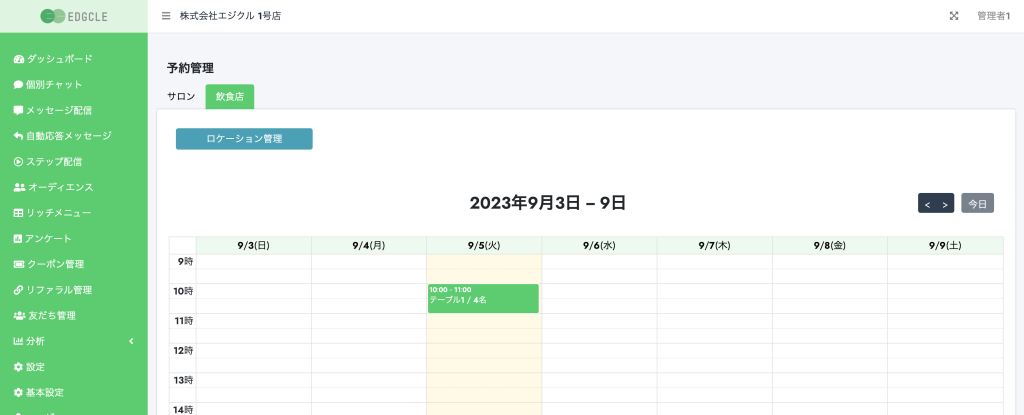The width and height of the screenshot is (1024, 415).
Task: Expand the 分析 submenu chevron
Action: coord(131,341)
